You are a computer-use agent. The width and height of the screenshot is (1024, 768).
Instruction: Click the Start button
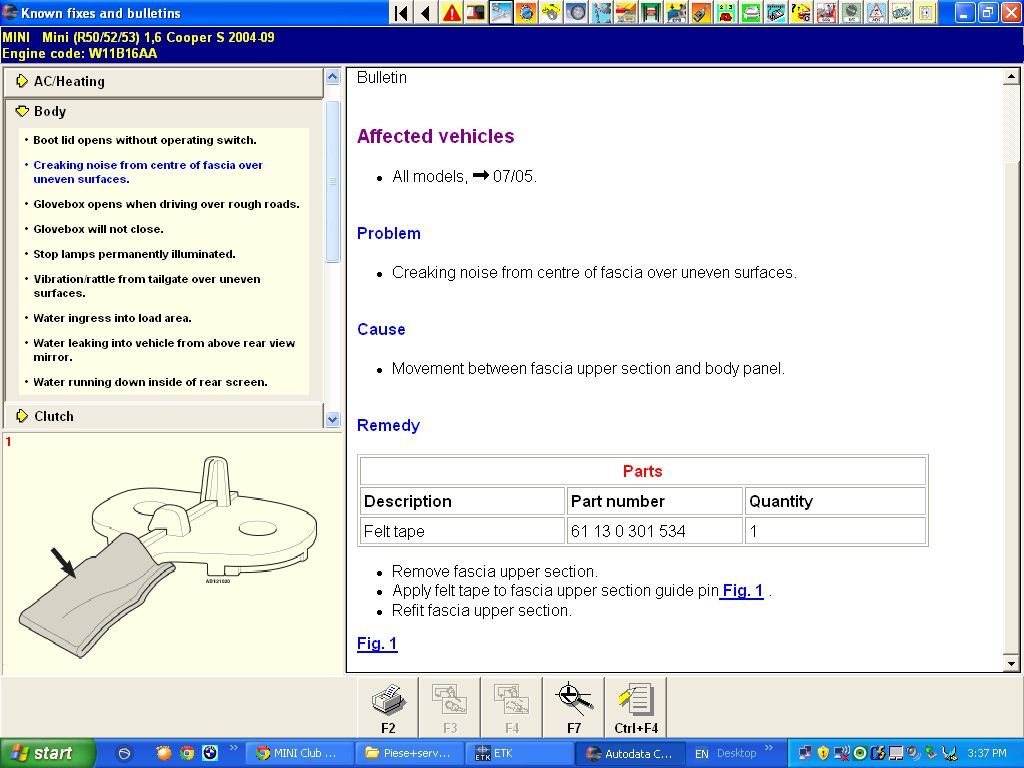click(47, 753)
